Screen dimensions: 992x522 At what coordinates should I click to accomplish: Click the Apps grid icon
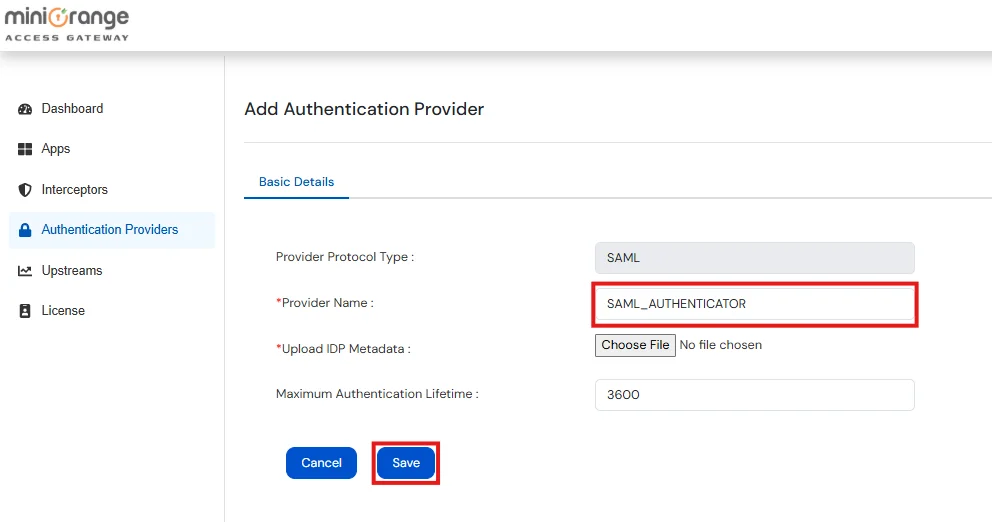coord(25,149)
